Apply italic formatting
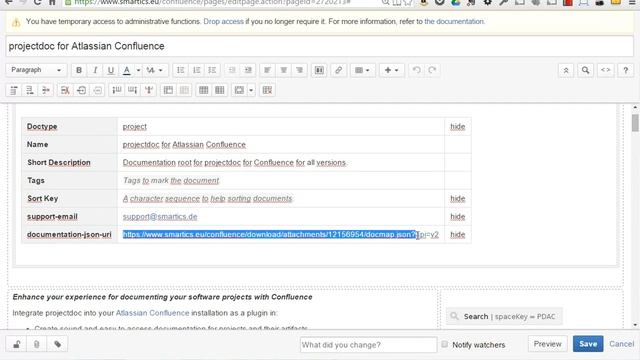 pyautogui.click(x=95, y=70)
